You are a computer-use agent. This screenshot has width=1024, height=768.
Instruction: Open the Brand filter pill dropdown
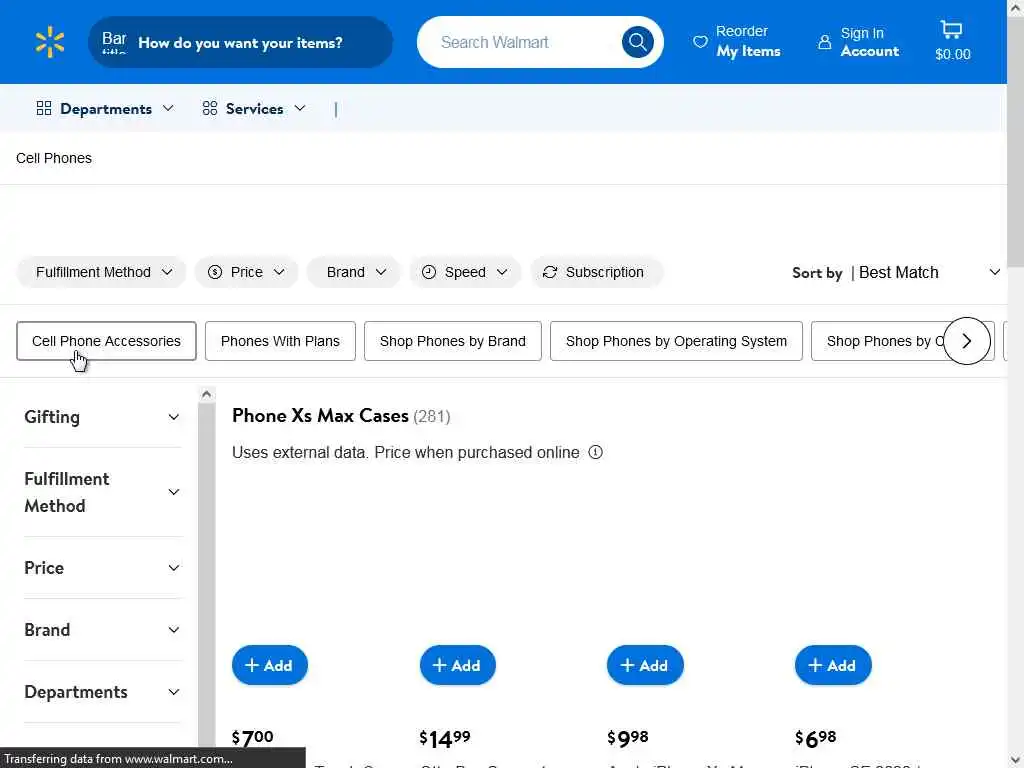point(354,272)
